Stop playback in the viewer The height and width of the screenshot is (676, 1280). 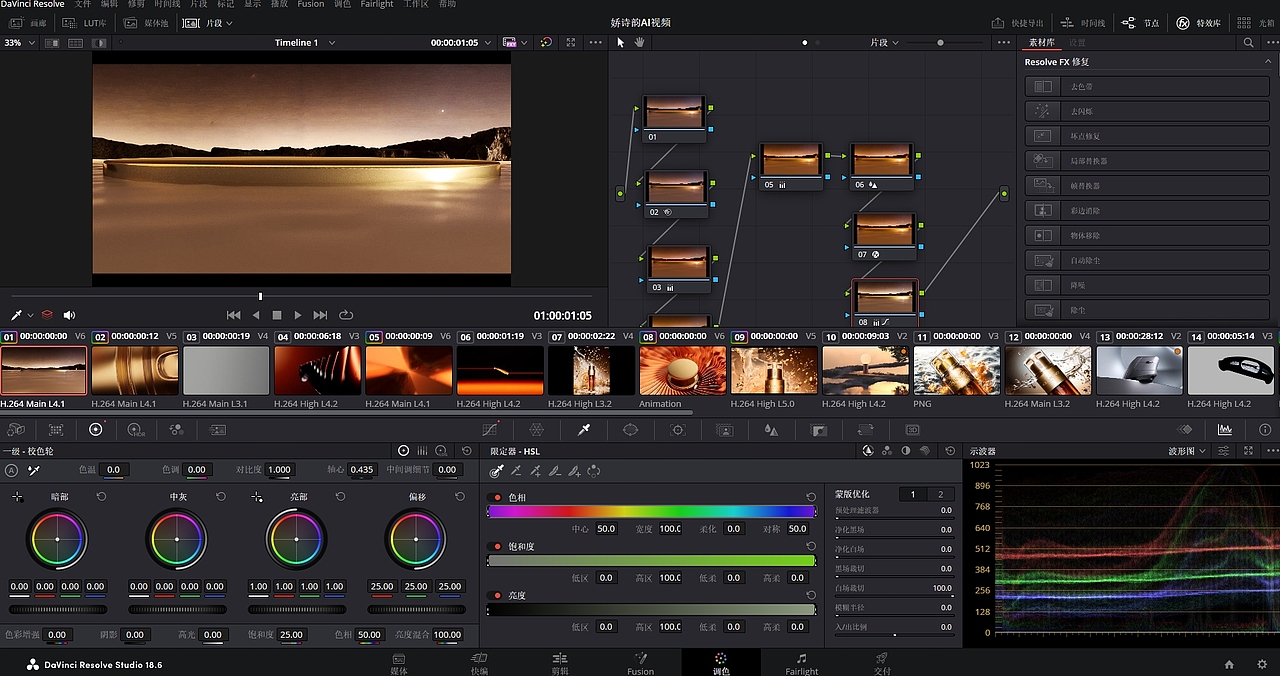click(x=277, y=315)
